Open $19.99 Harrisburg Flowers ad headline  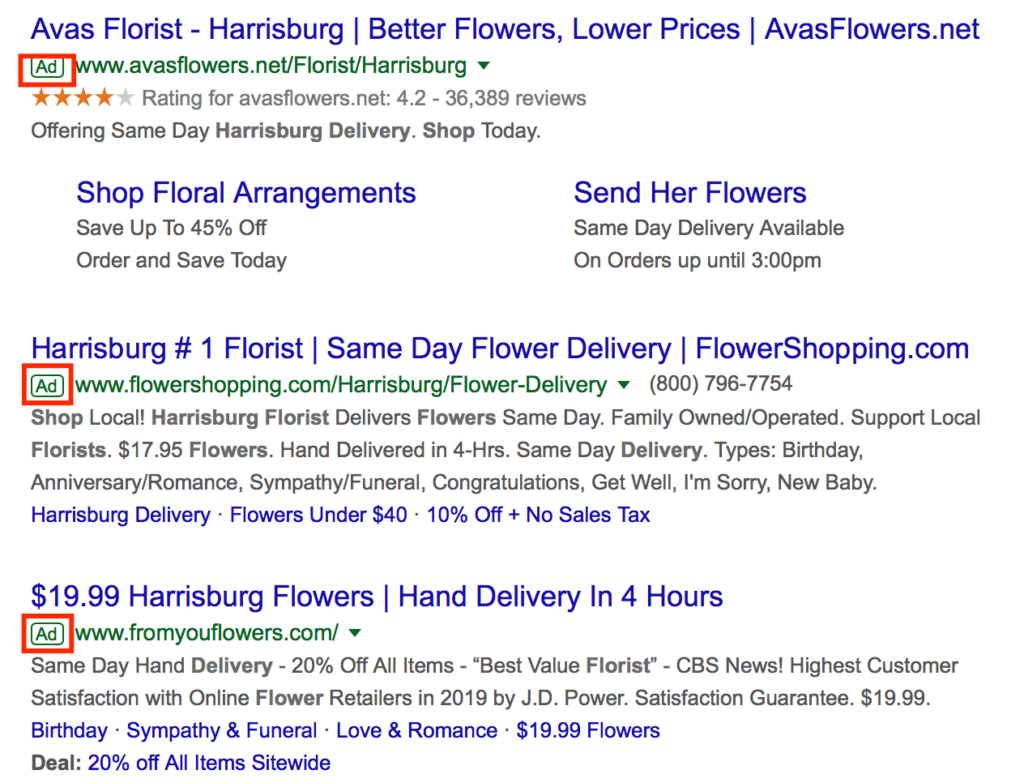(x=377, y=597)
